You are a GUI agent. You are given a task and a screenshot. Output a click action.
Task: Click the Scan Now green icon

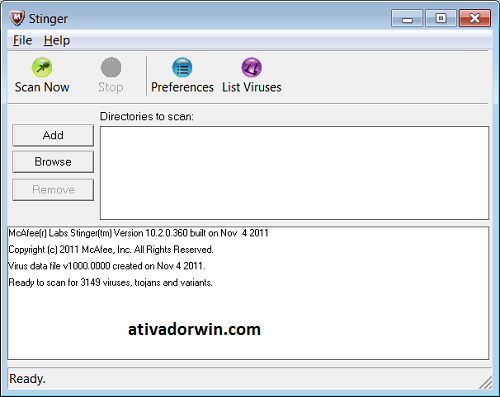click(x=42, y=67)
